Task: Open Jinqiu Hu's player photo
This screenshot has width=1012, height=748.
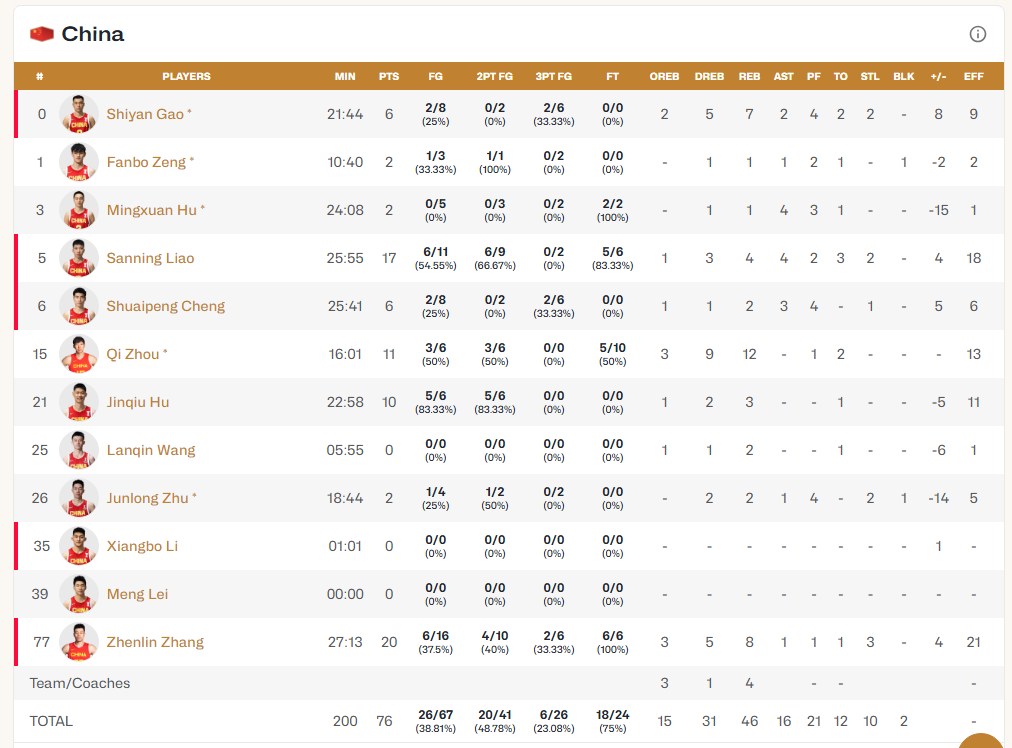Action: pyautogui.click(x=79, y=402)
